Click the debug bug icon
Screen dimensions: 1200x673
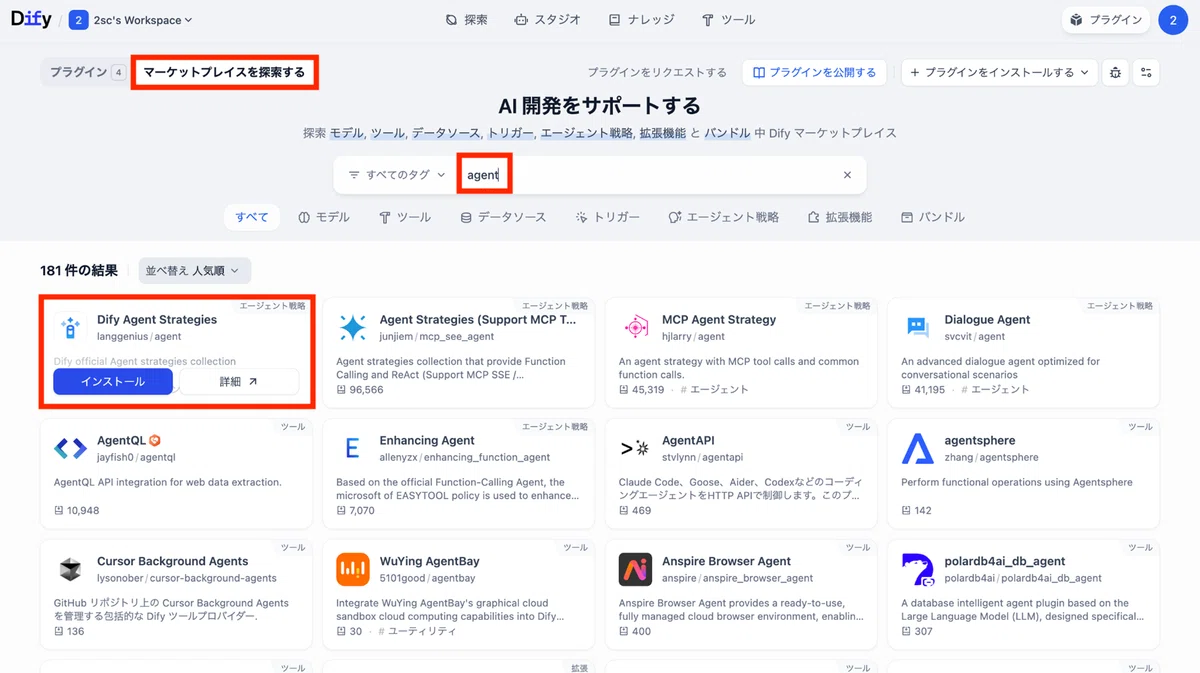coord(1115,72)
